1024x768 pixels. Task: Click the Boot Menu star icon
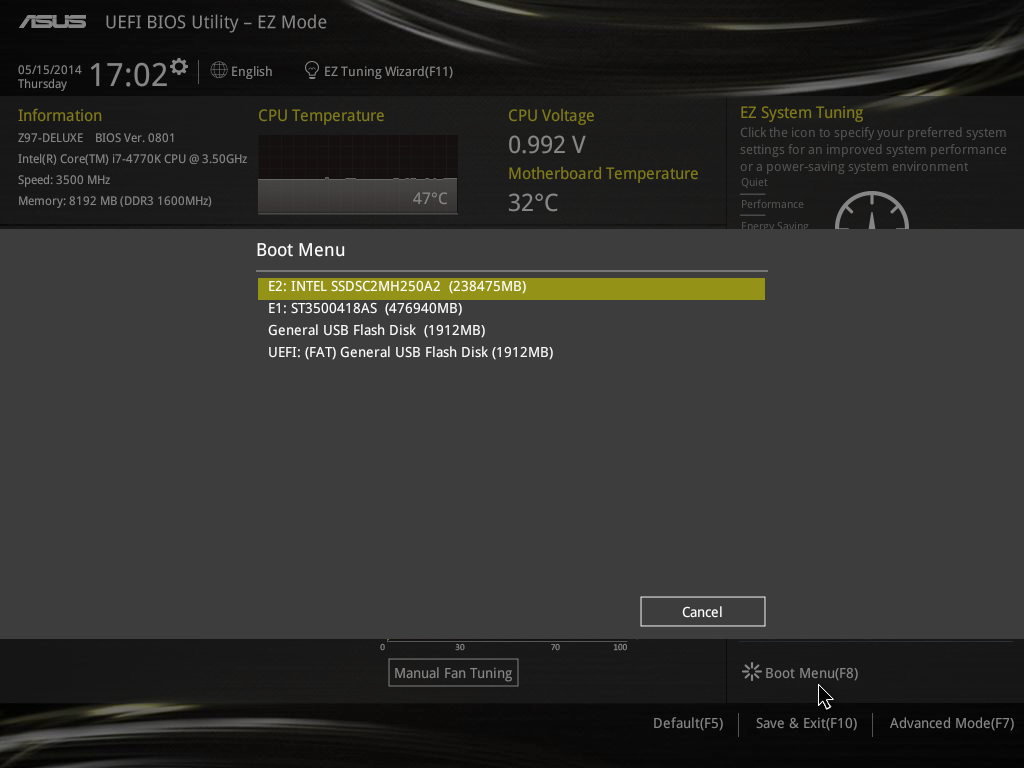tap(752, 672)
